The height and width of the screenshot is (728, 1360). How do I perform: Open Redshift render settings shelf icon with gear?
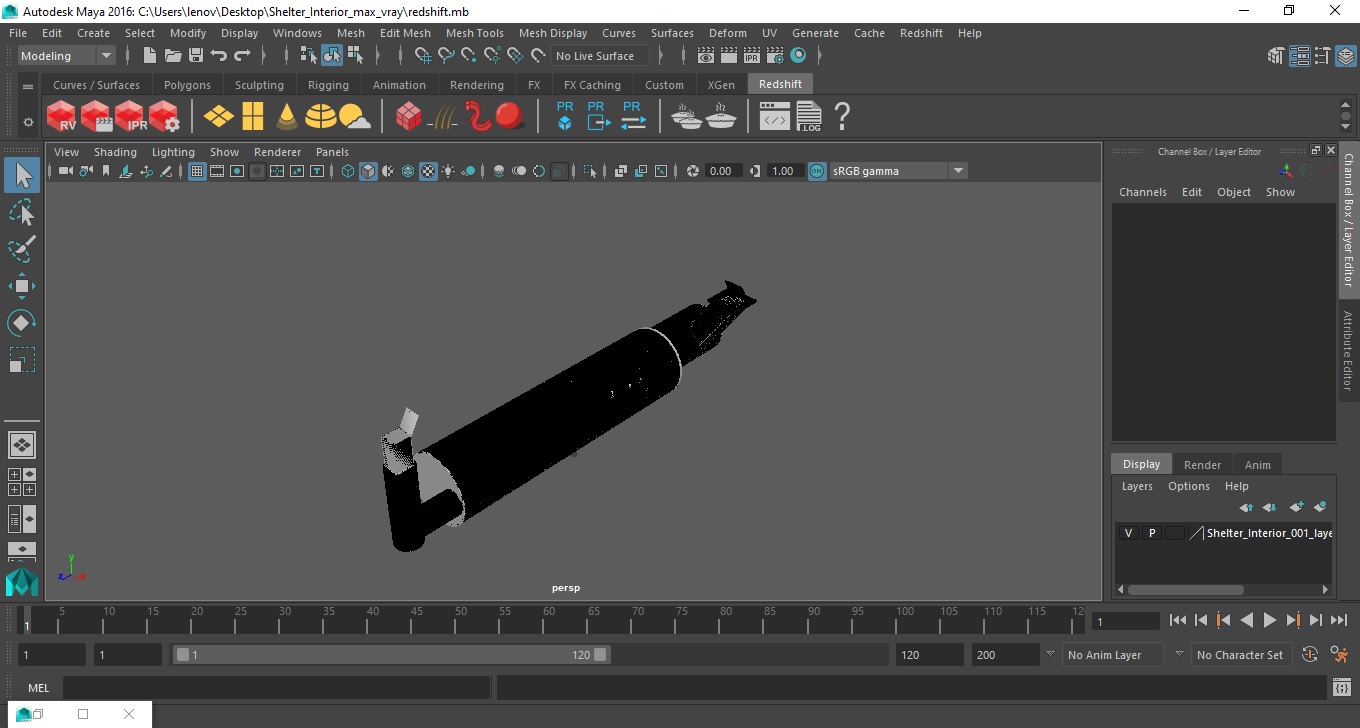pos(164,116)
